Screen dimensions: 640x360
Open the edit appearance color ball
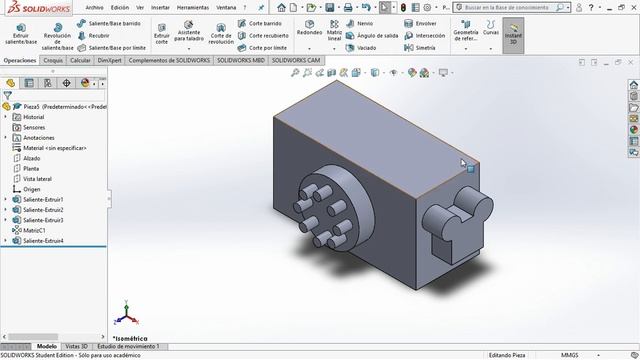(x=412, y=73)
